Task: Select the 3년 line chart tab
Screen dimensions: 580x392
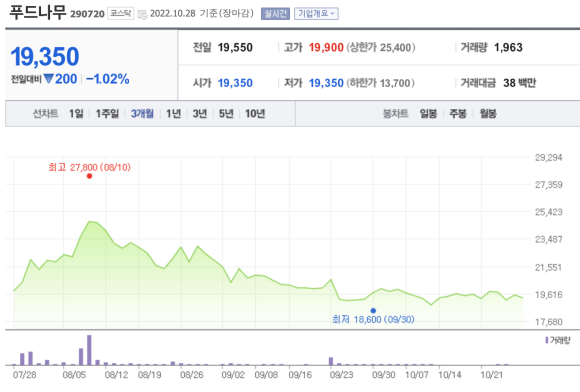Action: pyautogui.click(x=200, y=114)
